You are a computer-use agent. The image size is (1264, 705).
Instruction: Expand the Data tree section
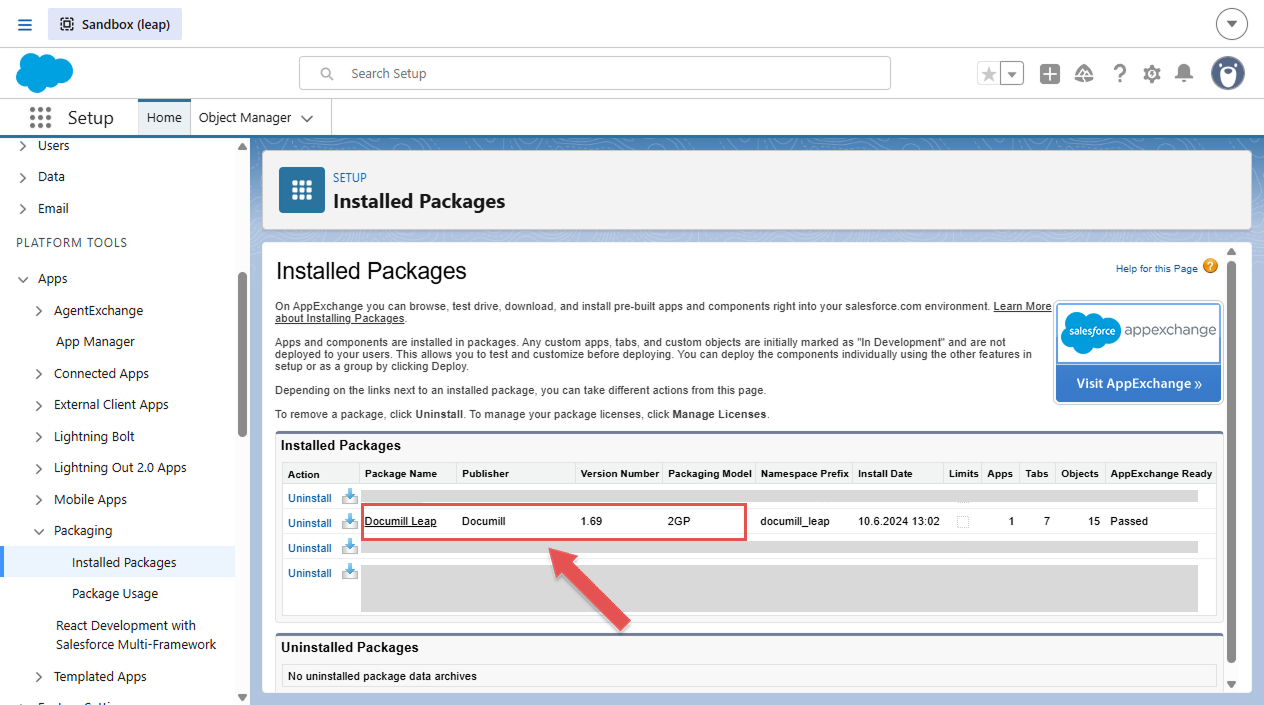point(22,177)
